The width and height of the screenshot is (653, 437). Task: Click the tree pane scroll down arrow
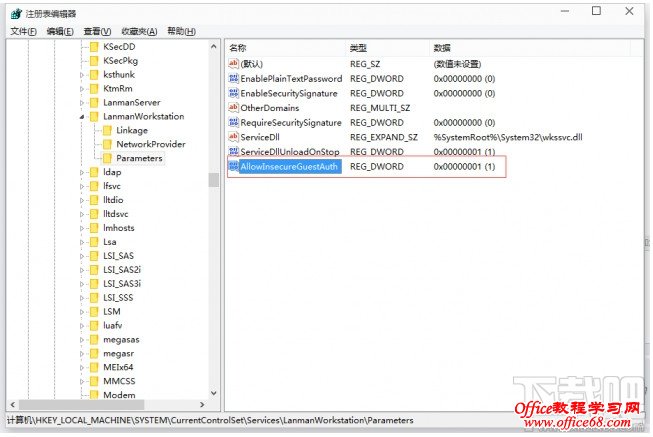(214, 393)
